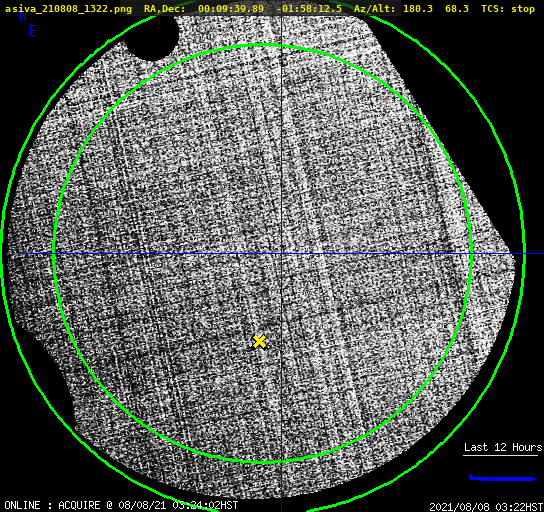This screenshot has width=544, height=512.
Task: Click the Az/Alt label
Action: [x=374, y=9]
